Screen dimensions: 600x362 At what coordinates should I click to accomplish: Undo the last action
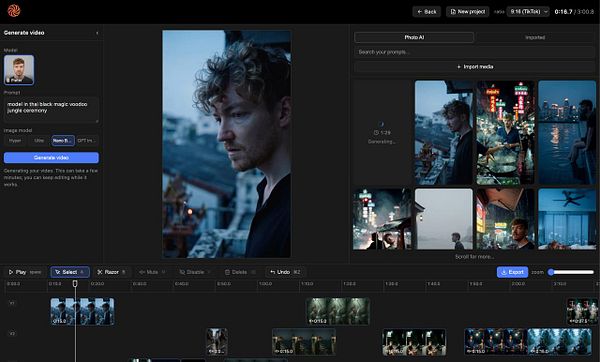[x=285, y=272]
